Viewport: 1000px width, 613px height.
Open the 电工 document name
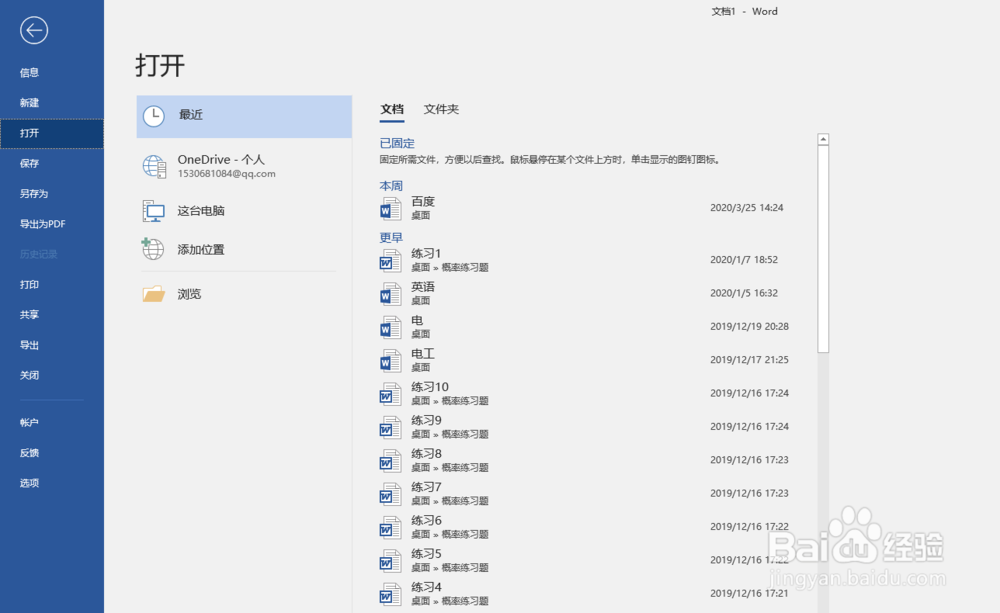(423, 353)
